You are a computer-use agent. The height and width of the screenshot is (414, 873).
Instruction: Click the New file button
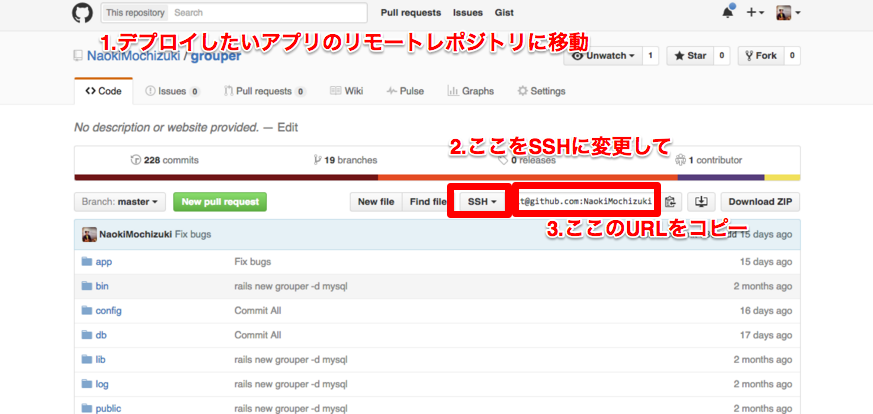[x=376, y=202]
